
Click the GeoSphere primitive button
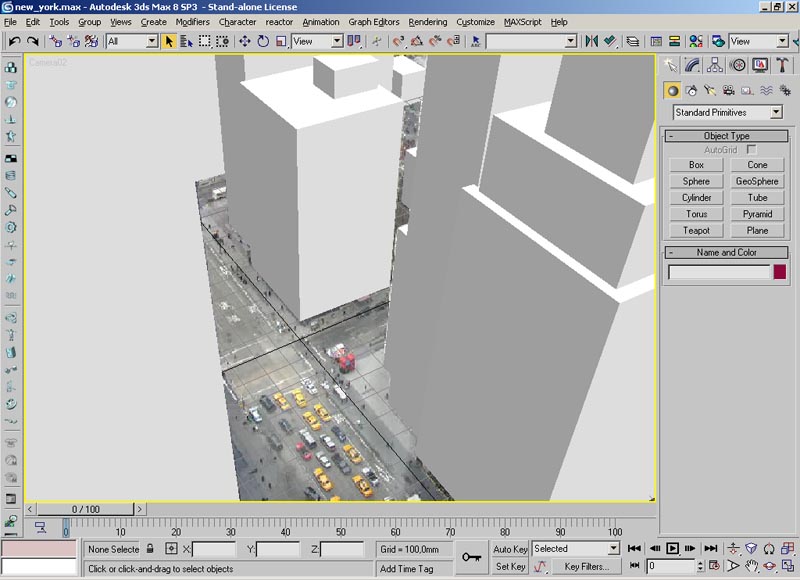click(x=757, y=181)
